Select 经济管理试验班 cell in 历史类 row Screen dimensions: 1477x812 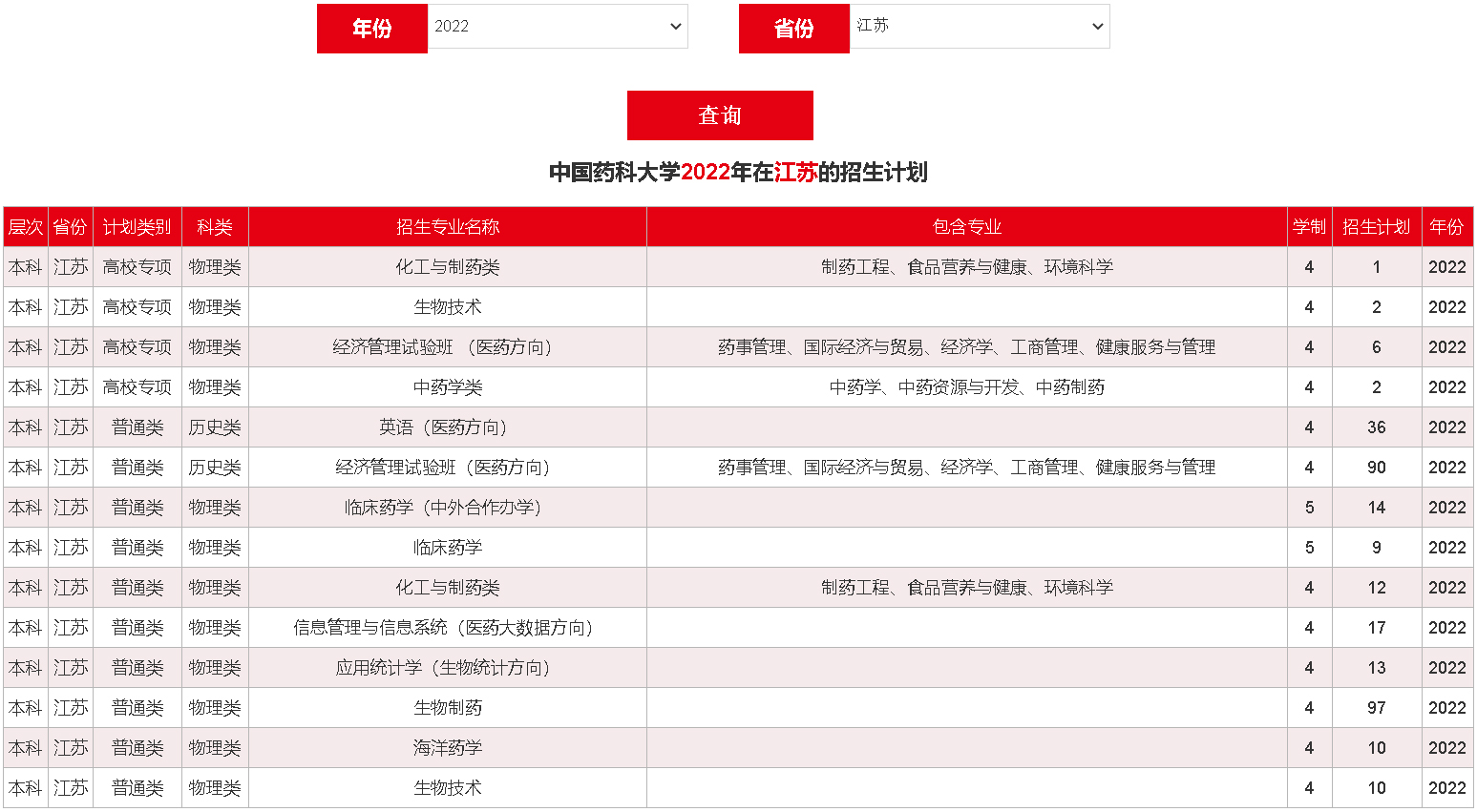click(448, 468)
